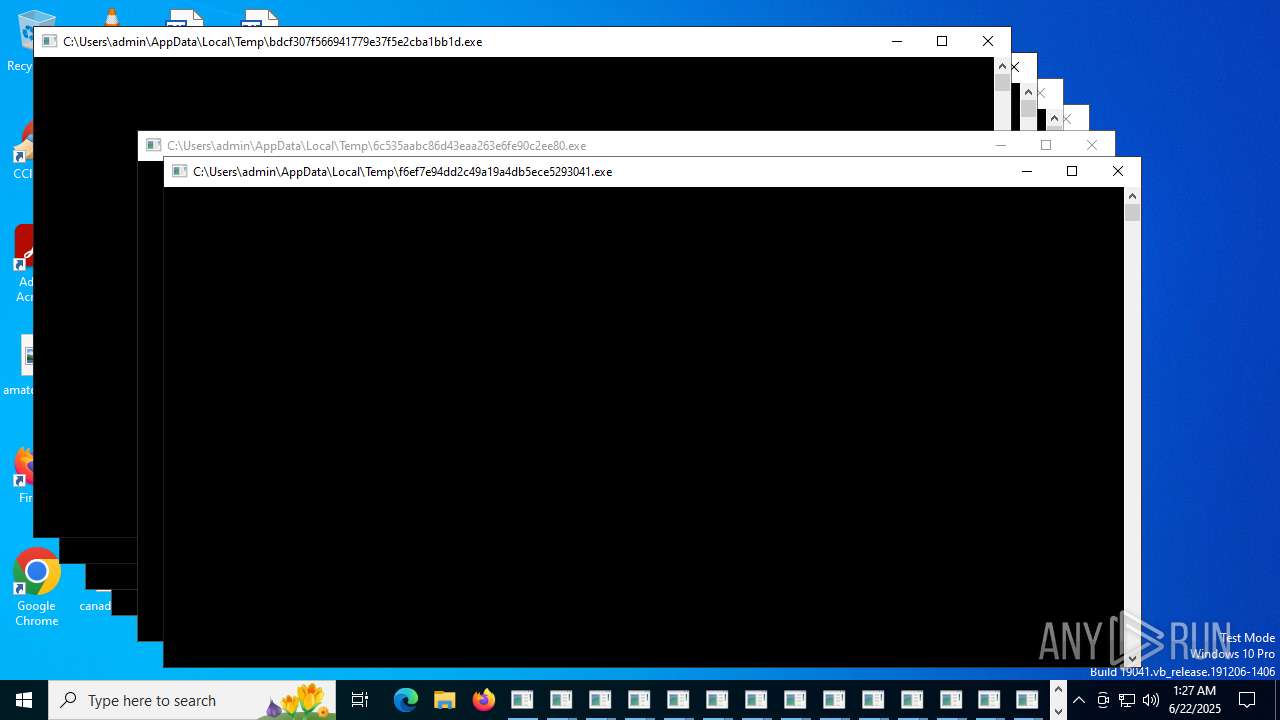This screenshot has height=720, width=1280.
Task: Open Task View from the taskbar
Action: [x=360, y=700]
